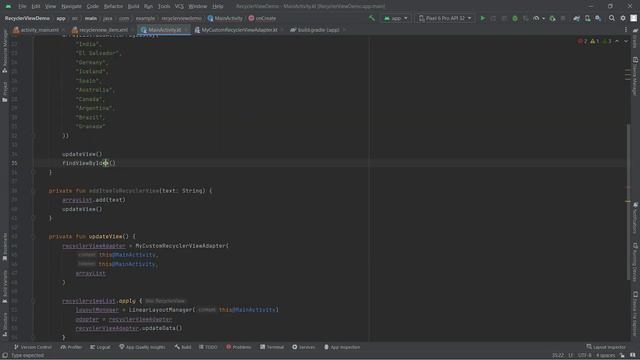The height and width of the screenshot is (360, 640).
Task: Open the TODO tool window
Action: pos(208,347)
